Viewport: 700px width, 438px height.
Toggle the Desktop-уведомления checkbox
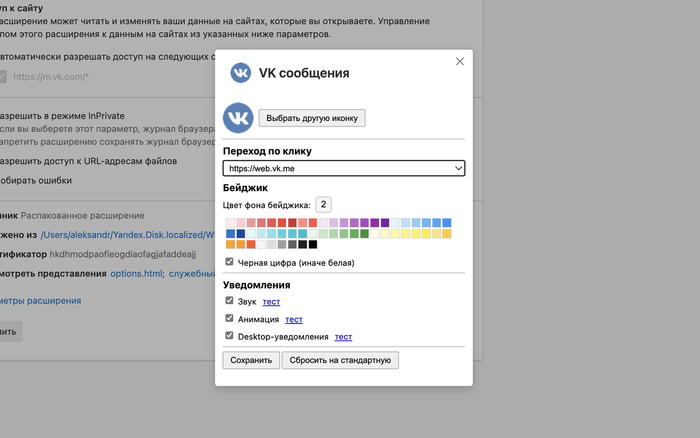(x=230, y=336)
